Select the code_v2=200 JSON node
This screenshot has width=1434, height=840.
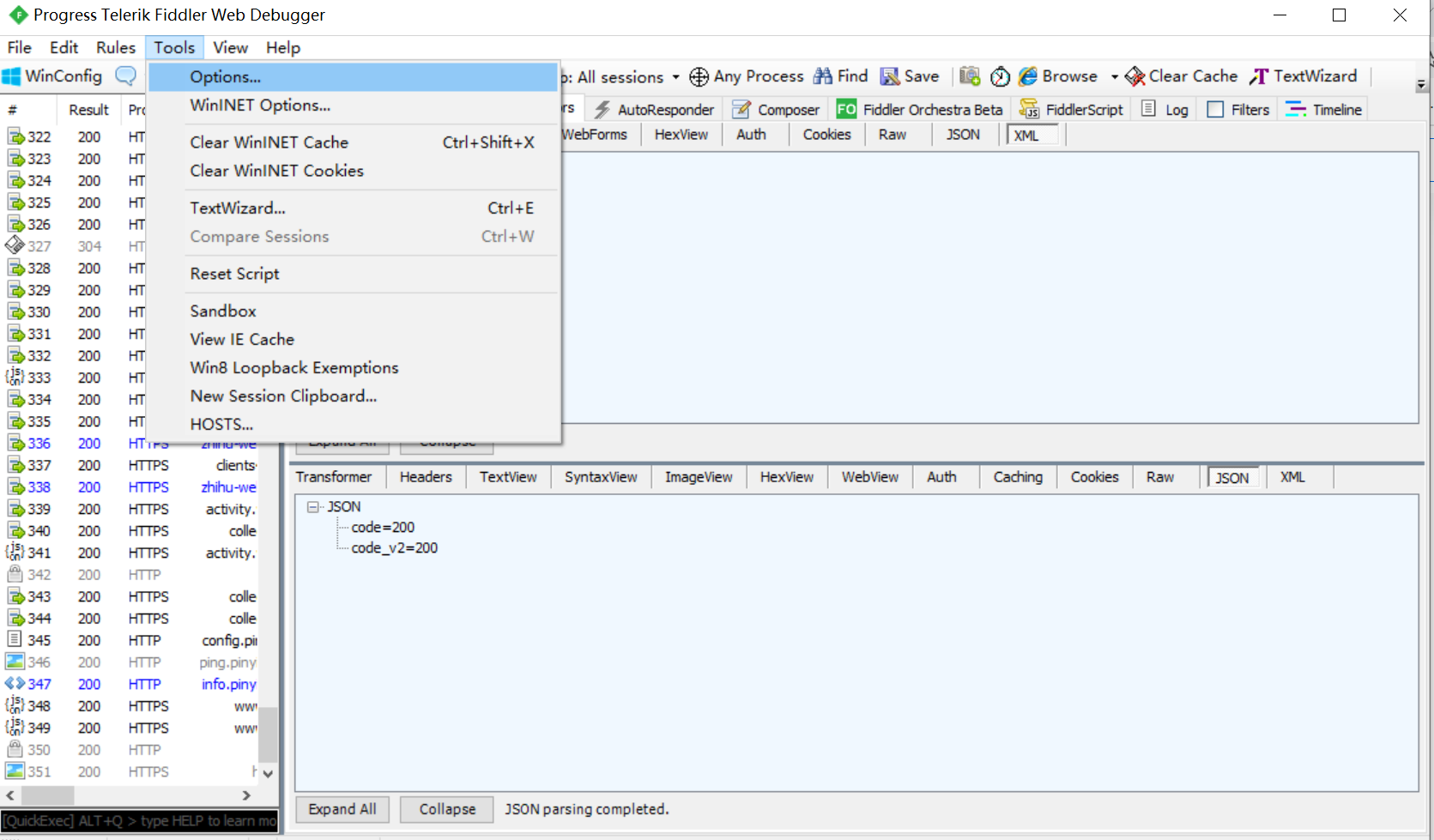[x=395, y=548]
